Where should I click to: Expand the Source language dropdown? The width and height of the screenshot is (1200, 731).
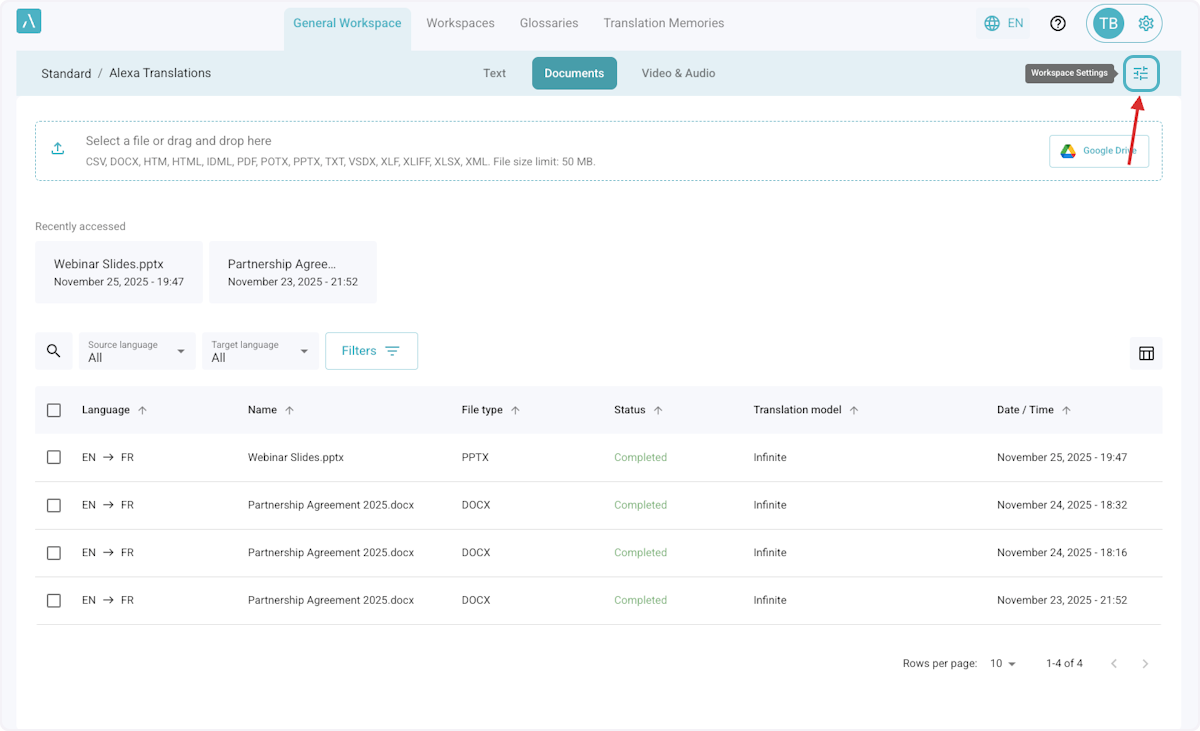(x=137, y=351)
